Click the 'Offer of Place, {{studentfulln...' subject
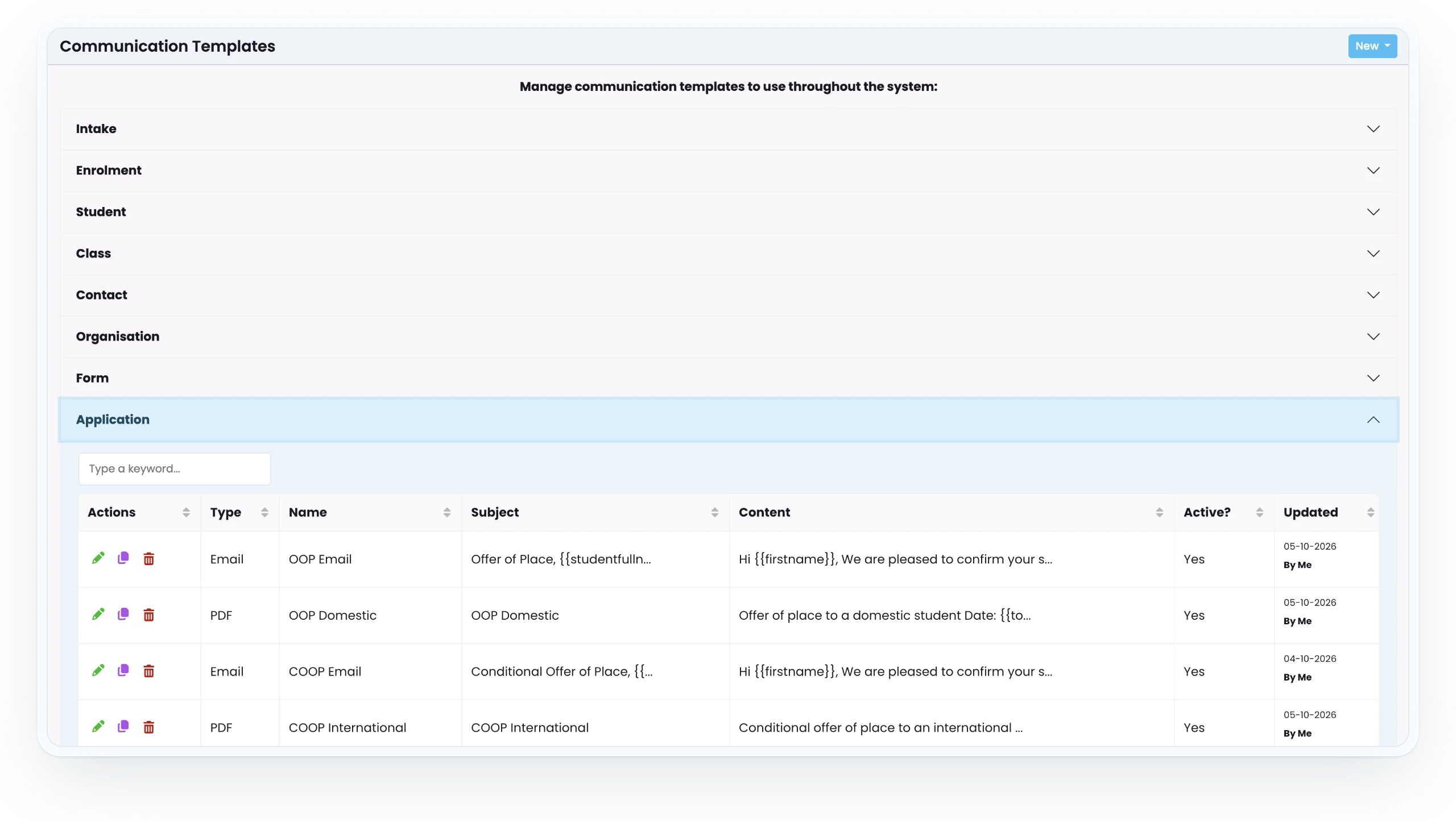 (561, 559)
